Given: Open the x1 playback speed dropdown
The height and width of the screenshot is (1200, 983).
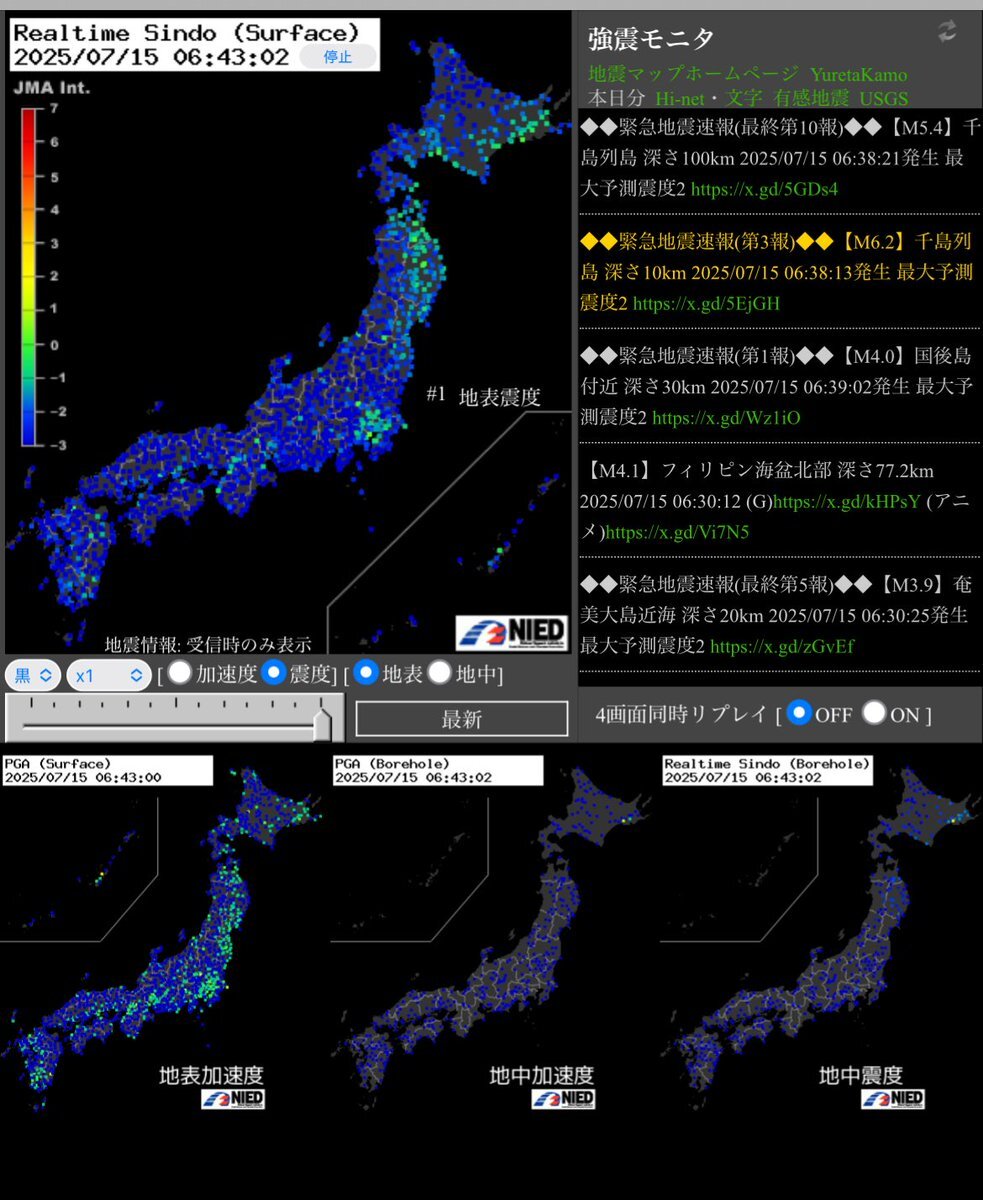Looking at the screenshot, I should [110, 675].
